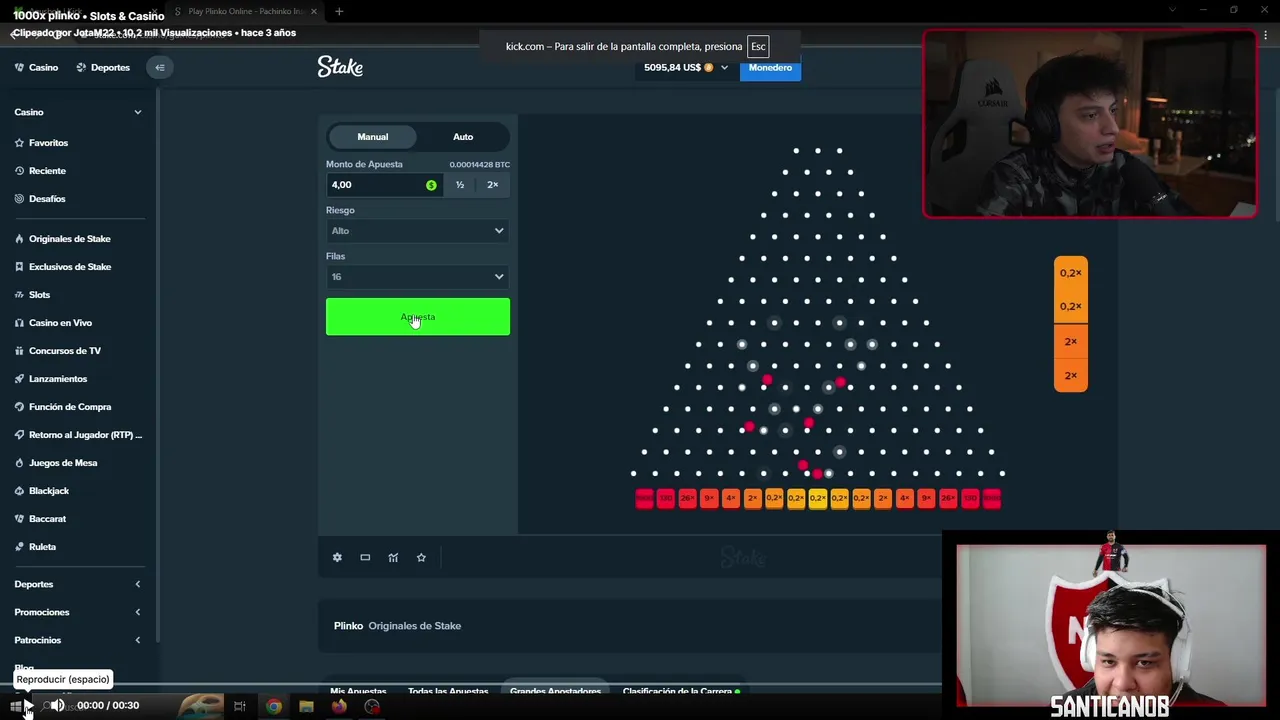Viewport: 1280px width, 720px height.
Task: Open a new browser tab
Action: 339,11
